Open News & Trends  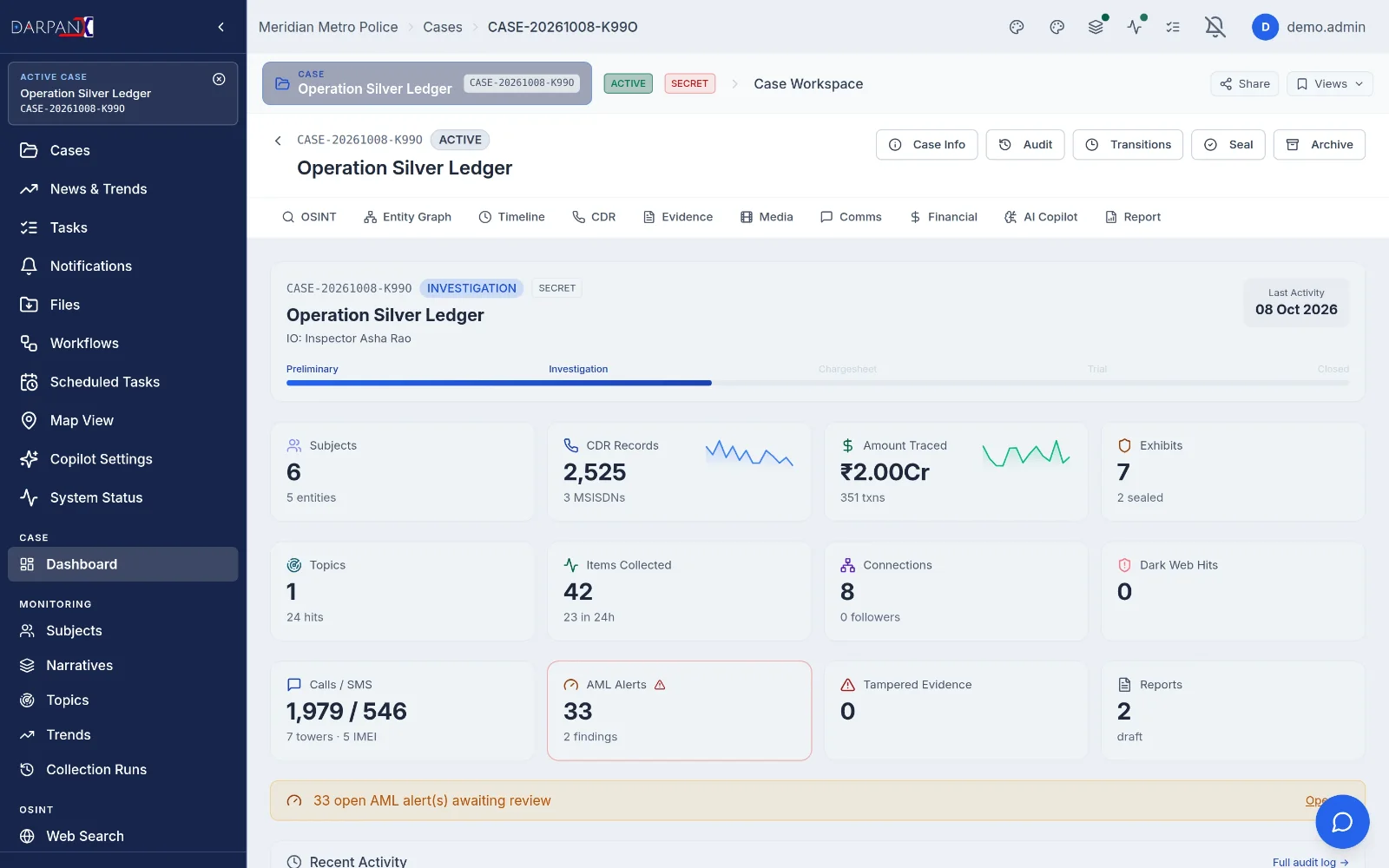(x=123, y=189)
